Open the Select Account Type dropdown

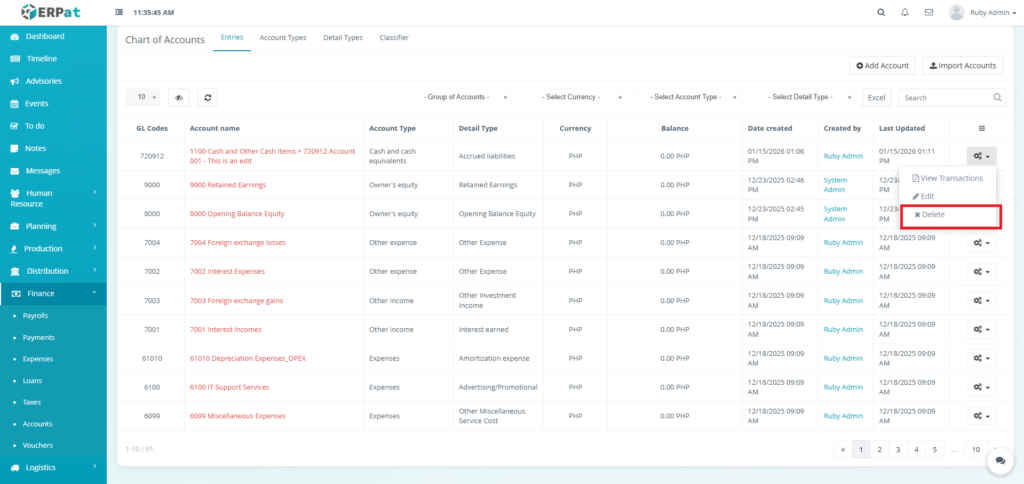[x=689, y=97]
